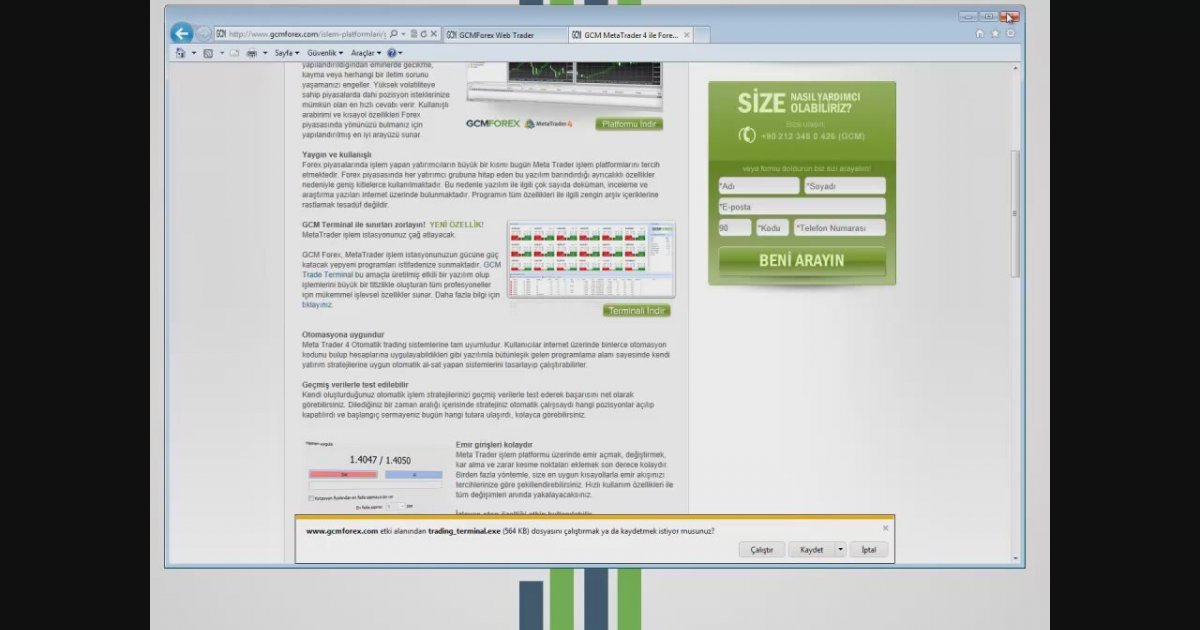Click the YENİ ÖZELLİK! text
This screenshot has width=1200, height=630.
(456, 225)
